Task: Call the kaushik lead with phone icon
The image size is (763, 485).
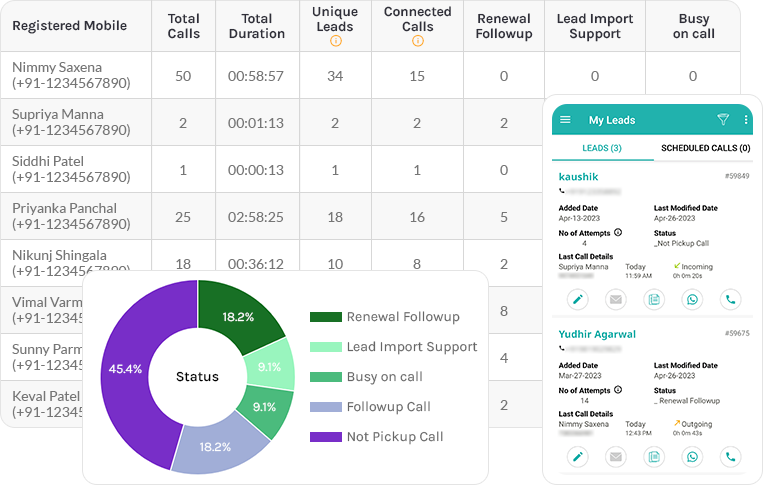Action: click(x=731, y=298)
